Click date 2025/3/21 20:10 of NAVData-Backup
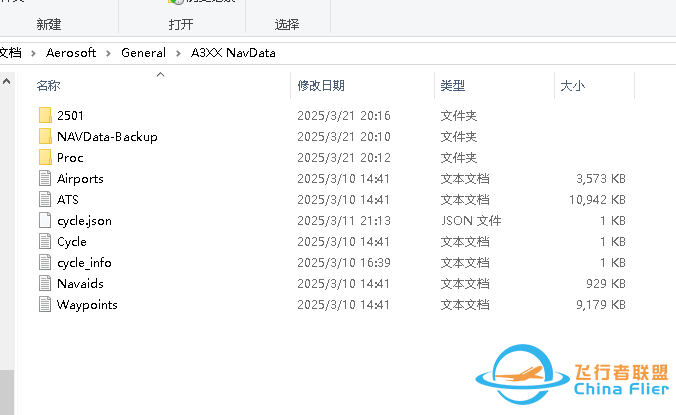This screenshot has height=415, width=676. pos(344,137)
